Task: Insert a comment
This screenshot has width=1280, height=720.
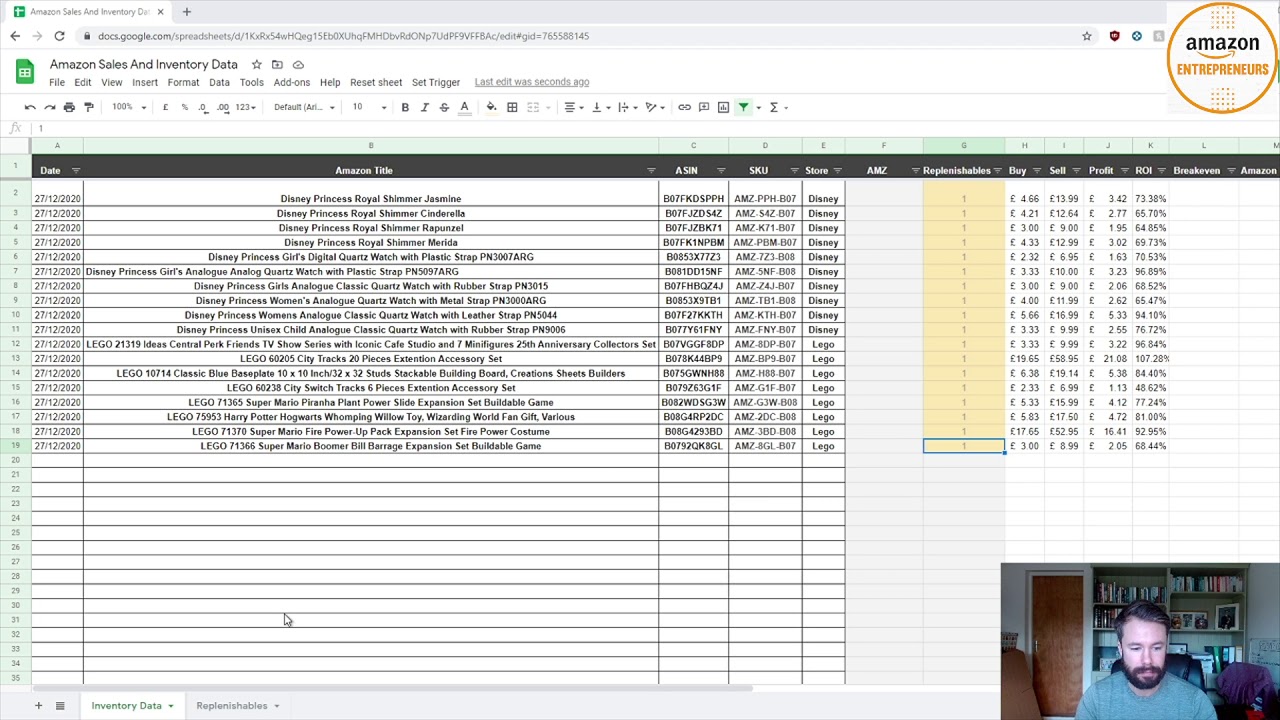Action: pyautogui.click(x=704, y=107)
